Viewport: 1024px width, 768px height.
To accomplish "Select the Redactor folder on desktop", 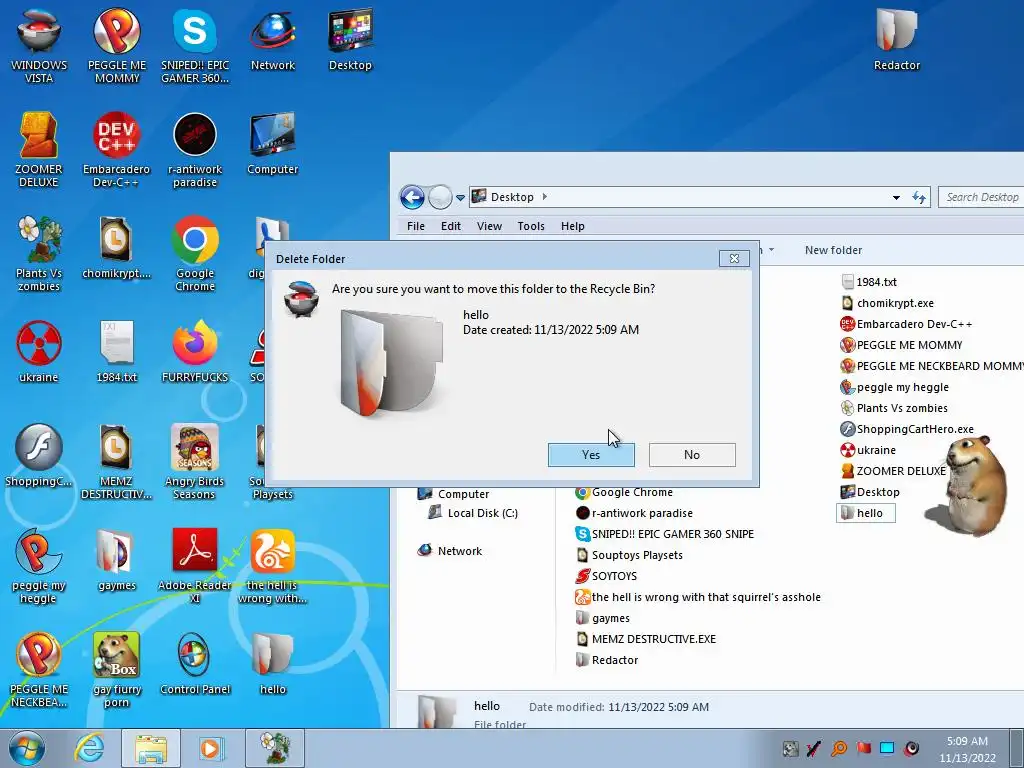I will pos(897,40).
